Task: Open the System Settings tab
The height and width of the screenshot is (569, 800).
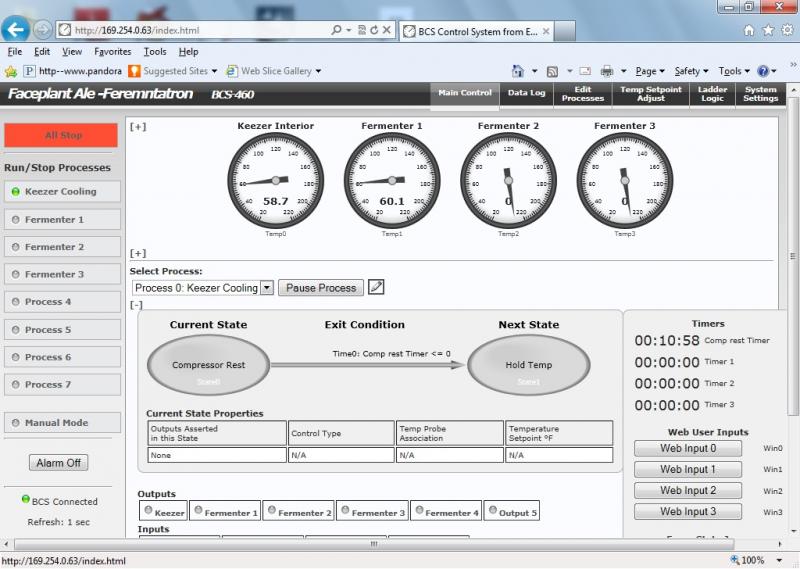Action: pos(760,93)
